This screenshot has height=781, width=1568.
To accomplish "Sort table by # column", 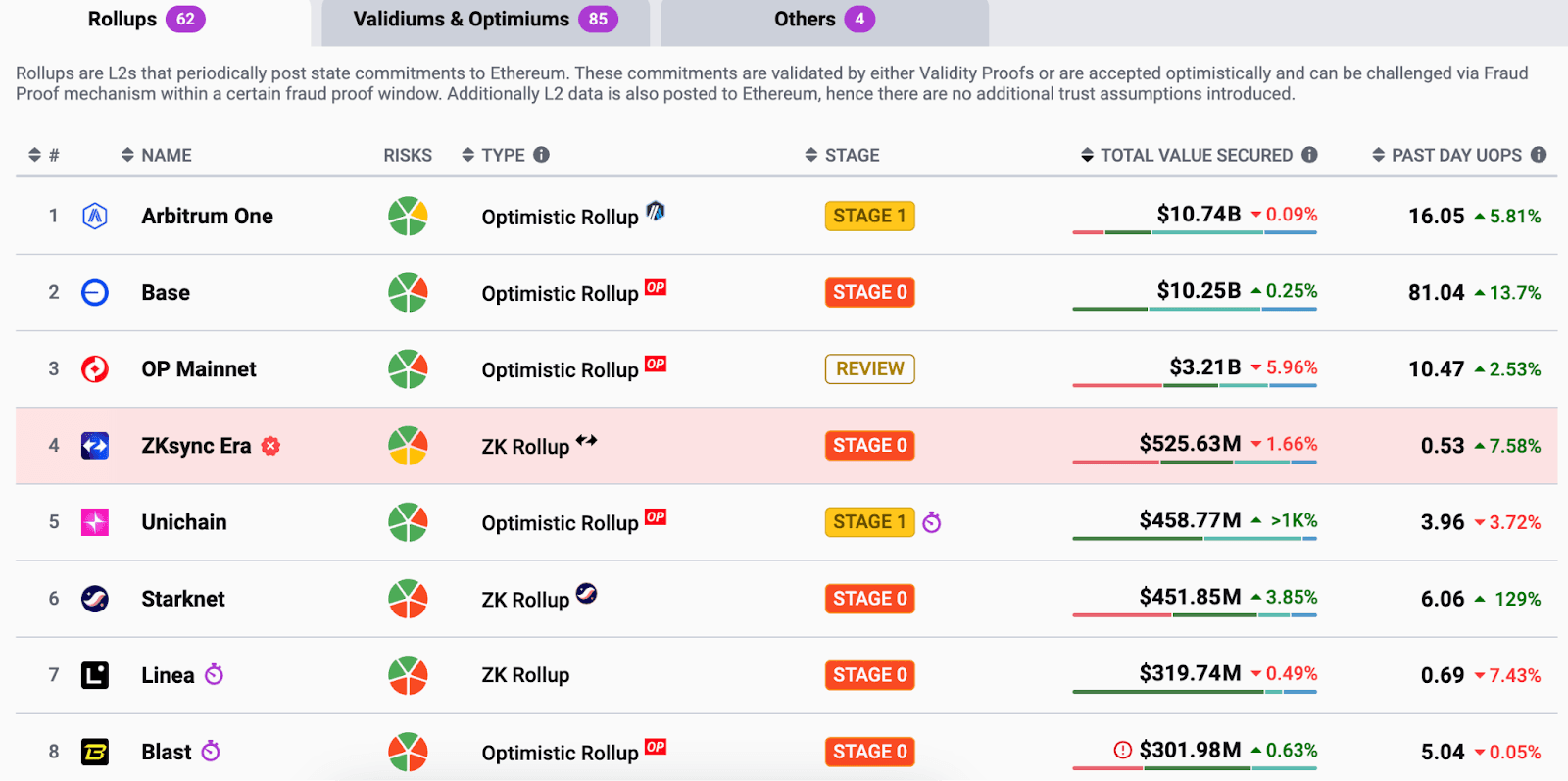I will (44, 155).
